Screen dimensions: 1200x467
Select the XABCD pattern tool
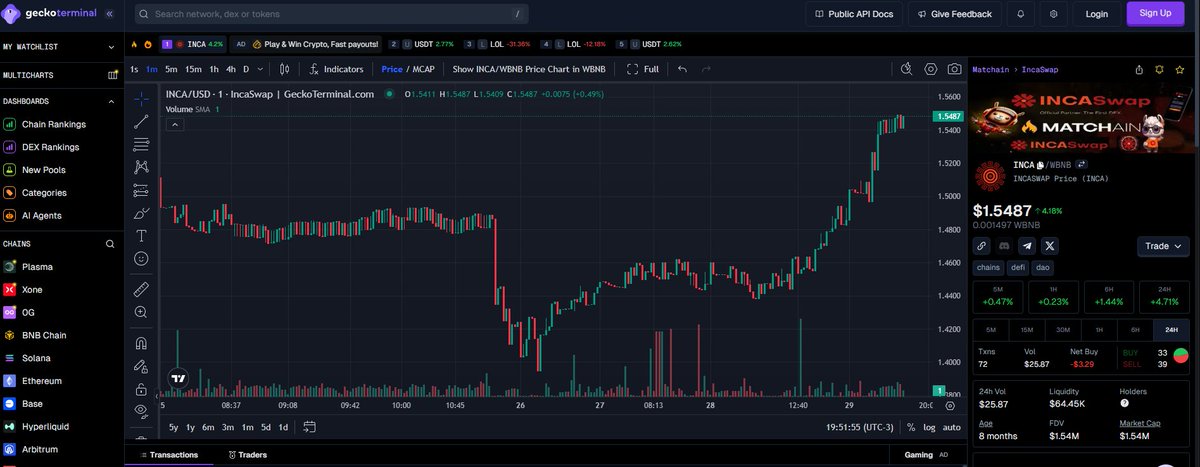click(x=141, y=167)
